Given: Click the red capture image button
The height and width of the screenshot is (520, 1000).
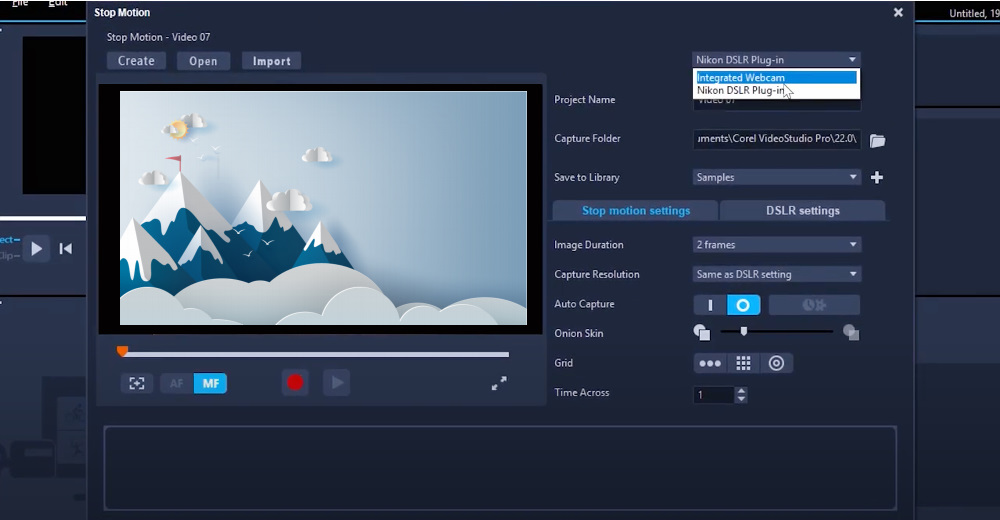Looking at the screenshot, I should 295,383.
